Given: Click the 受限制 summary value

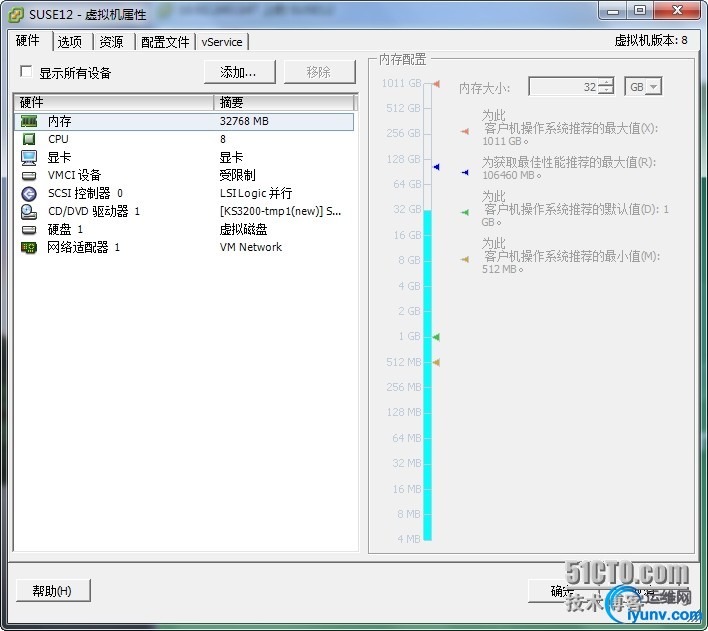Looking at the screenshot, I should 238,175.
